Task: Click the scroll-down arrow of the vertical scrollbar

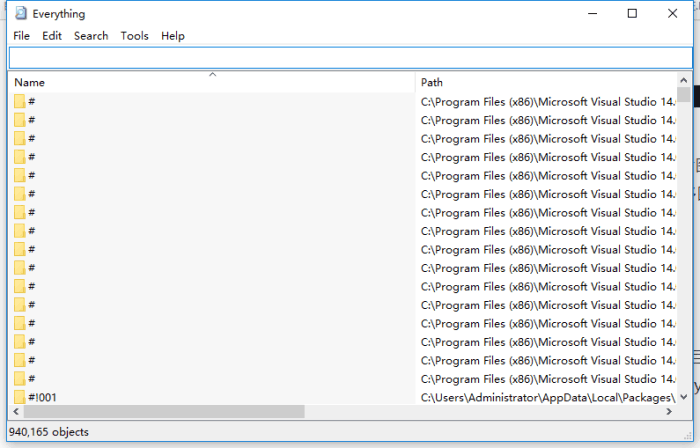Action: (x=683, y=397)
